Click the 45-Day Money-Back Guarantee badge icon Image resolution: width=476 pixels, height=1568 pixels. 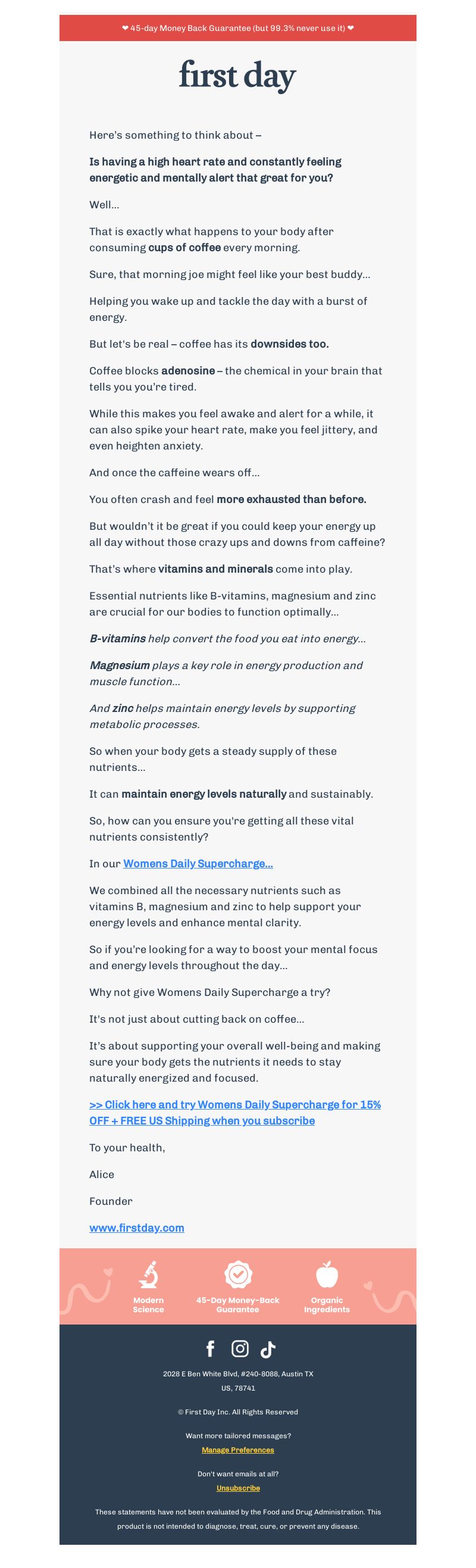[x=238, y=1273]
